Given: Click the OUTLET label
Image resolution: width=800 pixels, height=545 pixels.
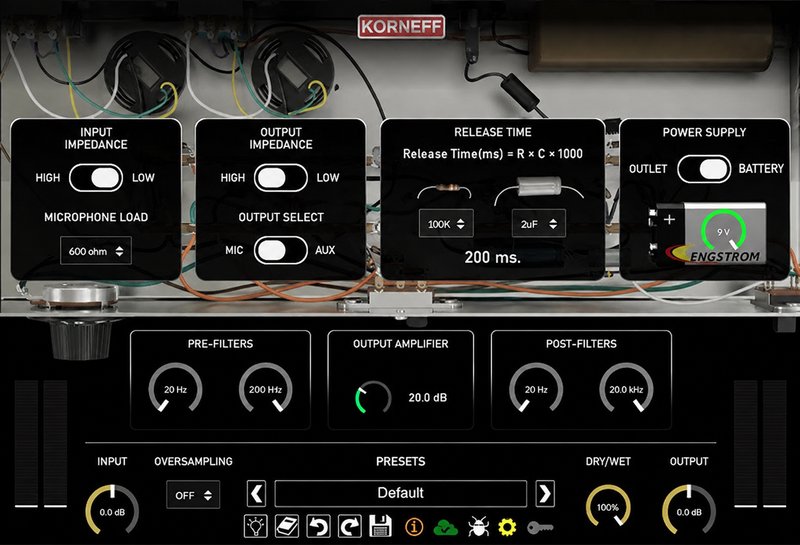Looking at the screenshot, I should tap(648, 169).
